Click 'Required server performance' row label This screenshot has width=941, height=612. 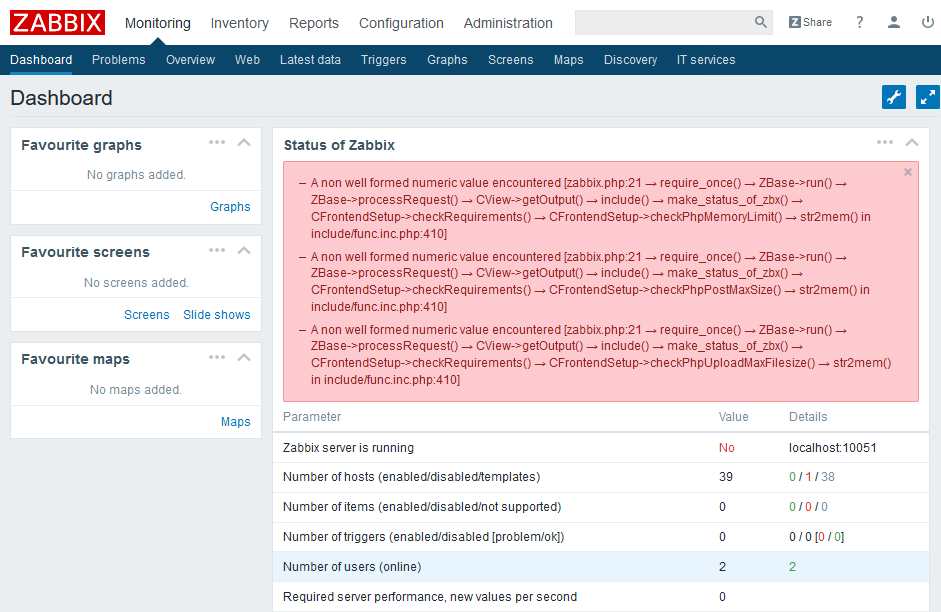[x=430, y=596]
